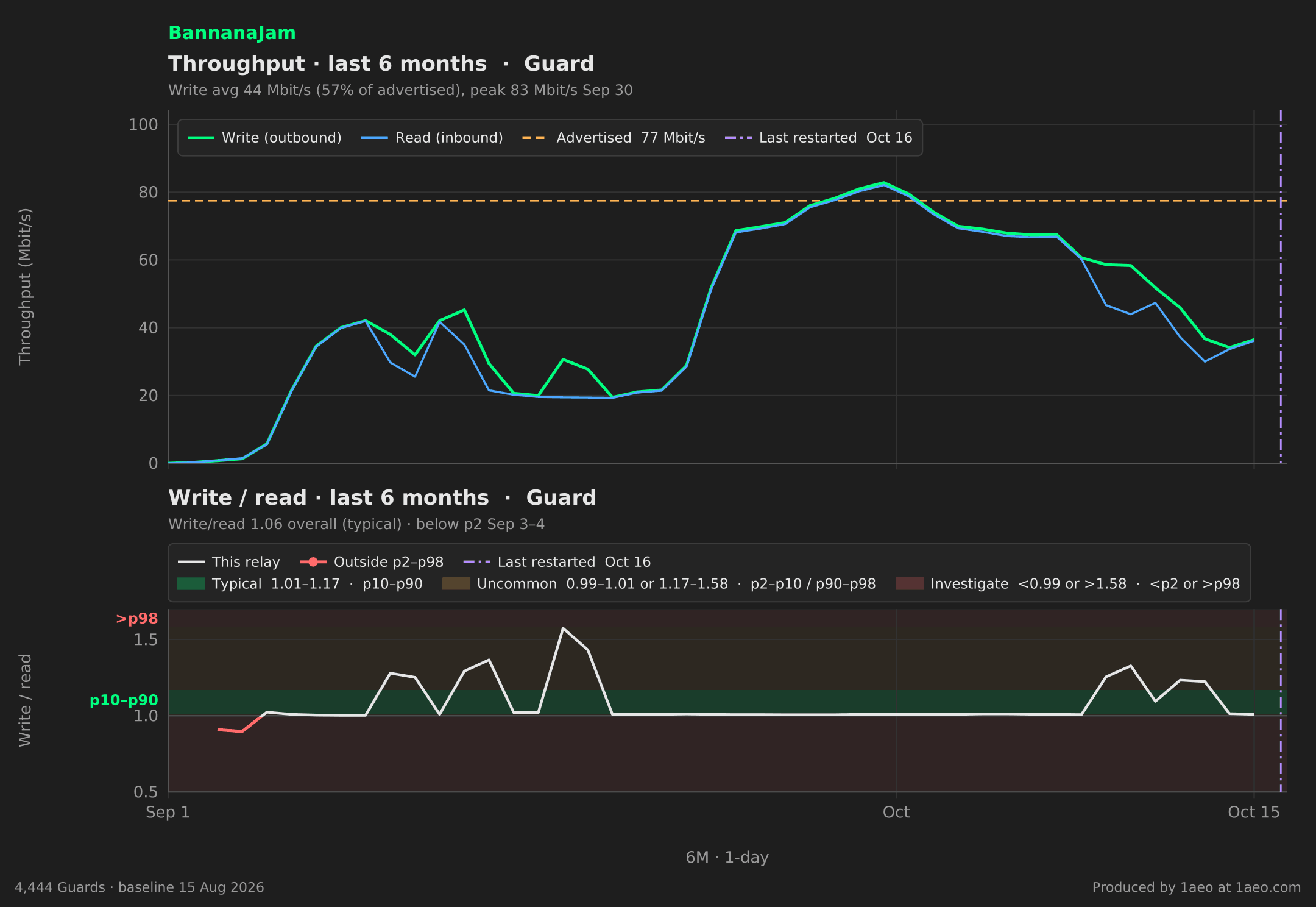The height and width of the screenshot is (907, 1316).
Task: Click the Throughput (Mbit/s) y-axis label
Action: (25, 286)
